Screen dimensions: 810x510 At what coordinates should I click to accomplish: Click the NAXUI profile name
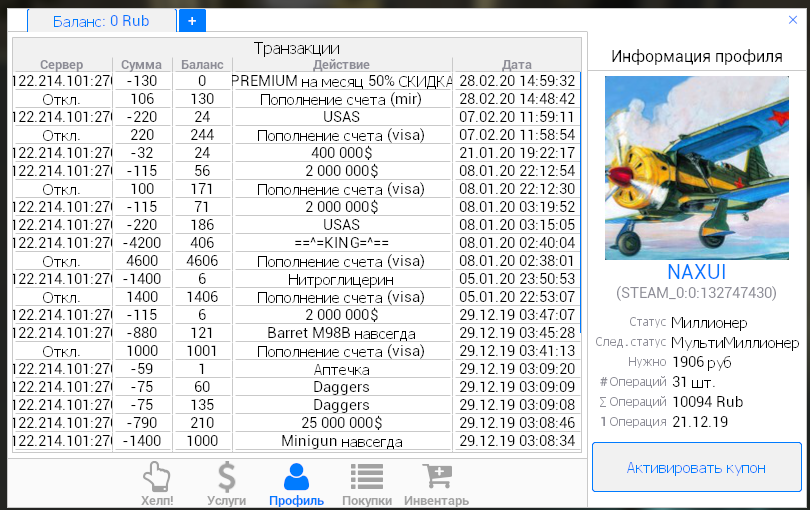[x=696, y=272]
